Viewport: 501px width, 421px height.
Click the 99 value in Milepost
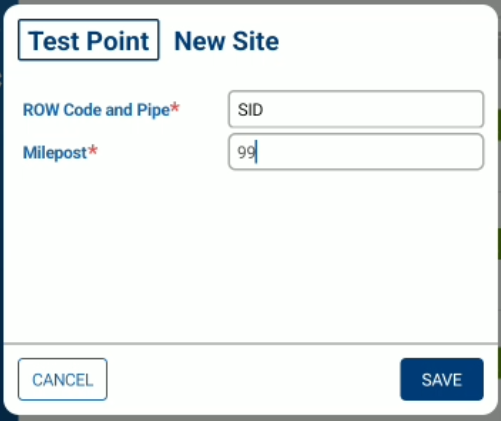[246, 152]
